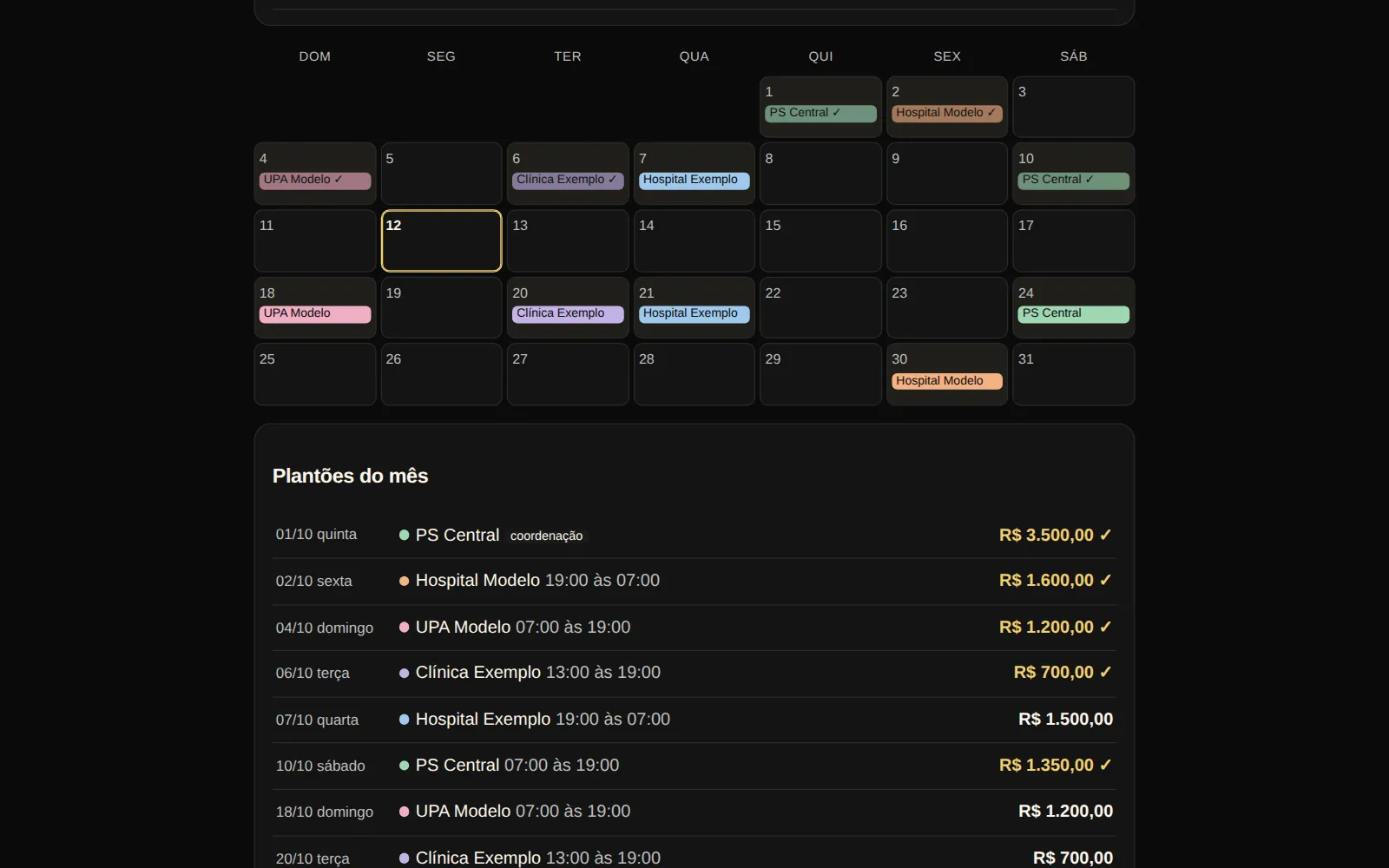Screen dimensions: 1389x868
Task: Open the PS Central shift on day 24
Action: tap(1074, 313)
